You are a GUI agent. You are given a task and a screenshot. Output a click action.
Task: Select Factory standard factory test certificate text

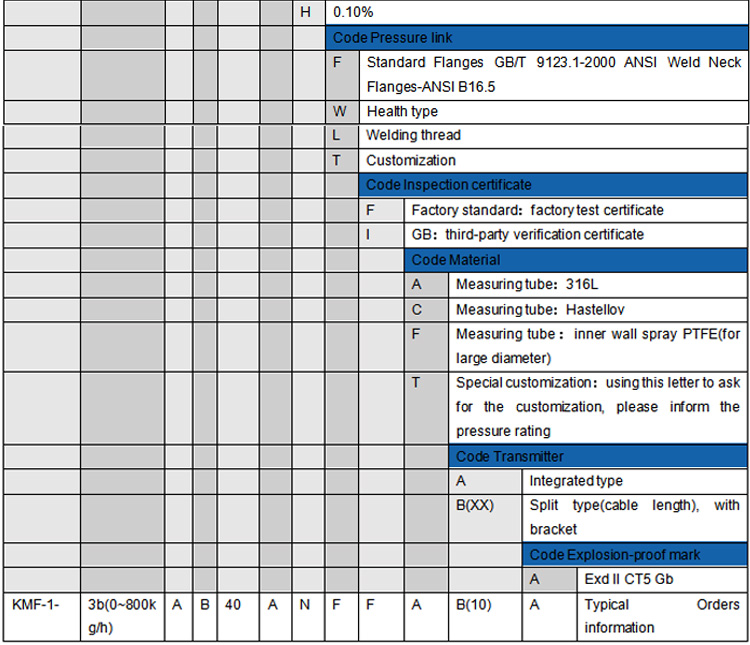pyautogui.click(x=537, y=210)
